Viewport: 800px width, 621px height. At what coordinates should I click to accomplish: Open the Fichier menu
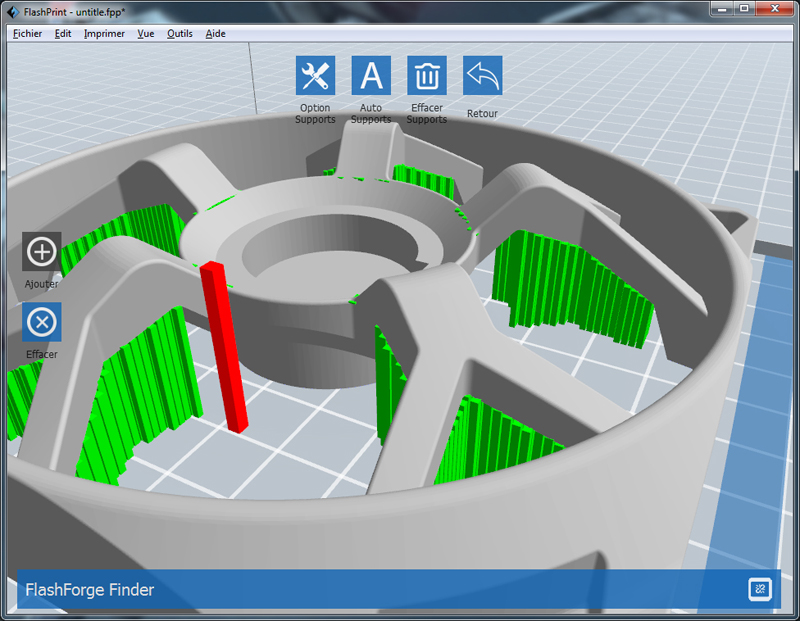click(x=28, y=34)
